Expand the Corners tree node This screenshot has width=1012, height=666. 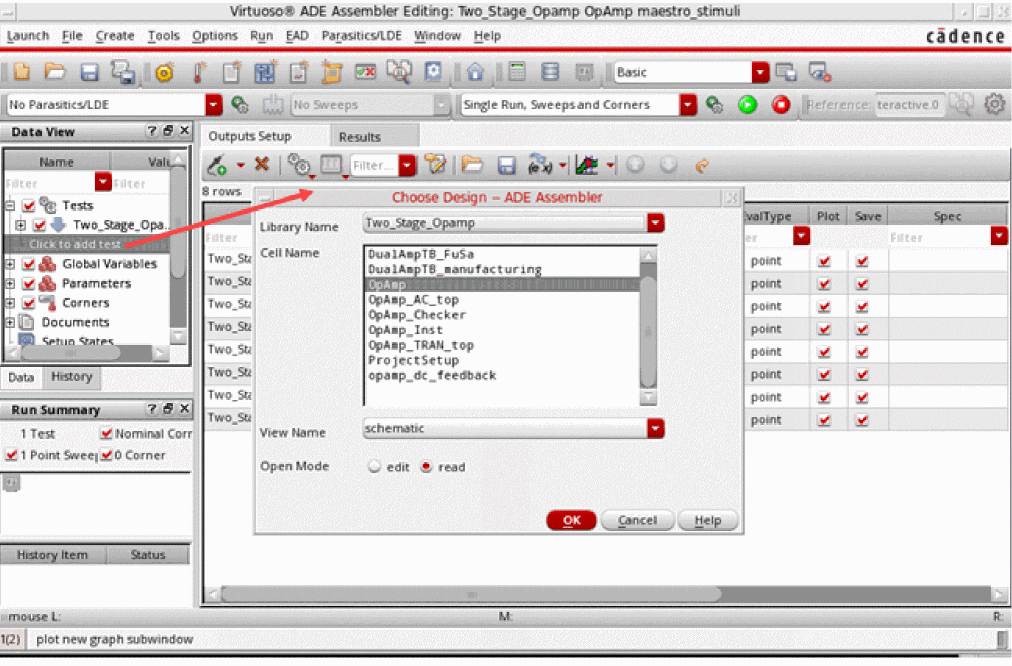[x=10, y=303]
